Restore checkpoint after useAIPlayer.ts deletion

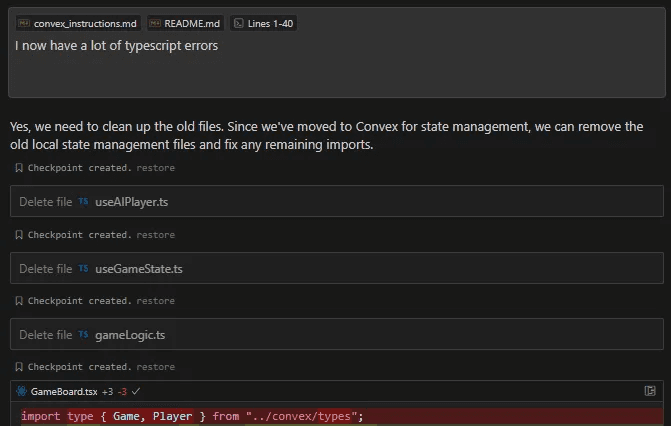(155, 235)
